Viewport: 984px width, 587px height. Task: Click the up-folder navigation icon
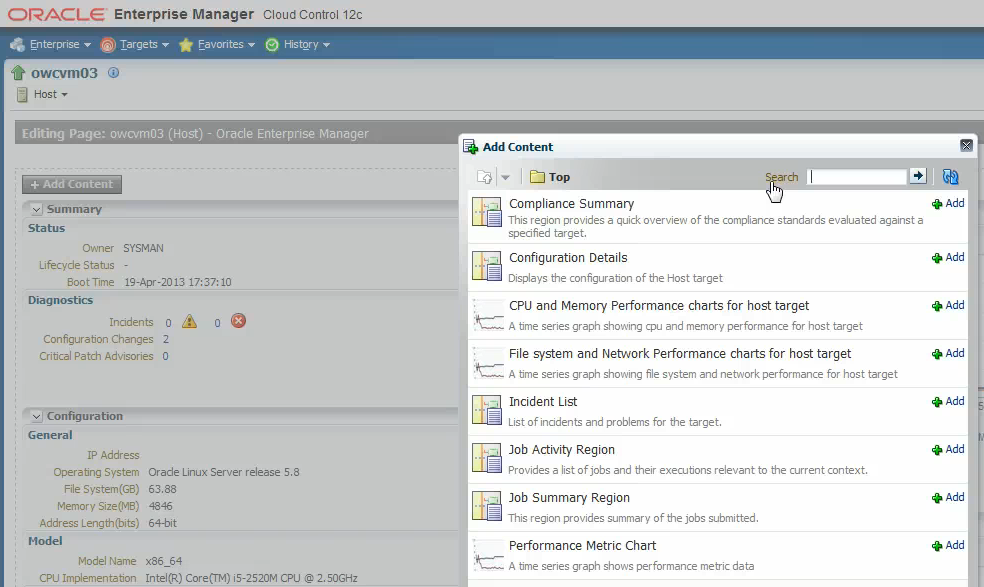[x=484, y=177]
